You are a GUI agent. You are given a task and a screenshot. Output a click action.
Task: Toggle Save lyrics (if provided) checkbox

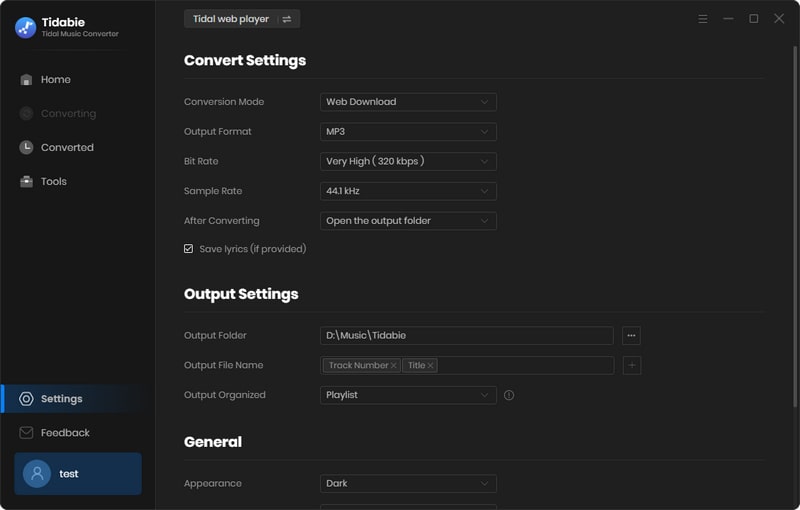[189, 249]
